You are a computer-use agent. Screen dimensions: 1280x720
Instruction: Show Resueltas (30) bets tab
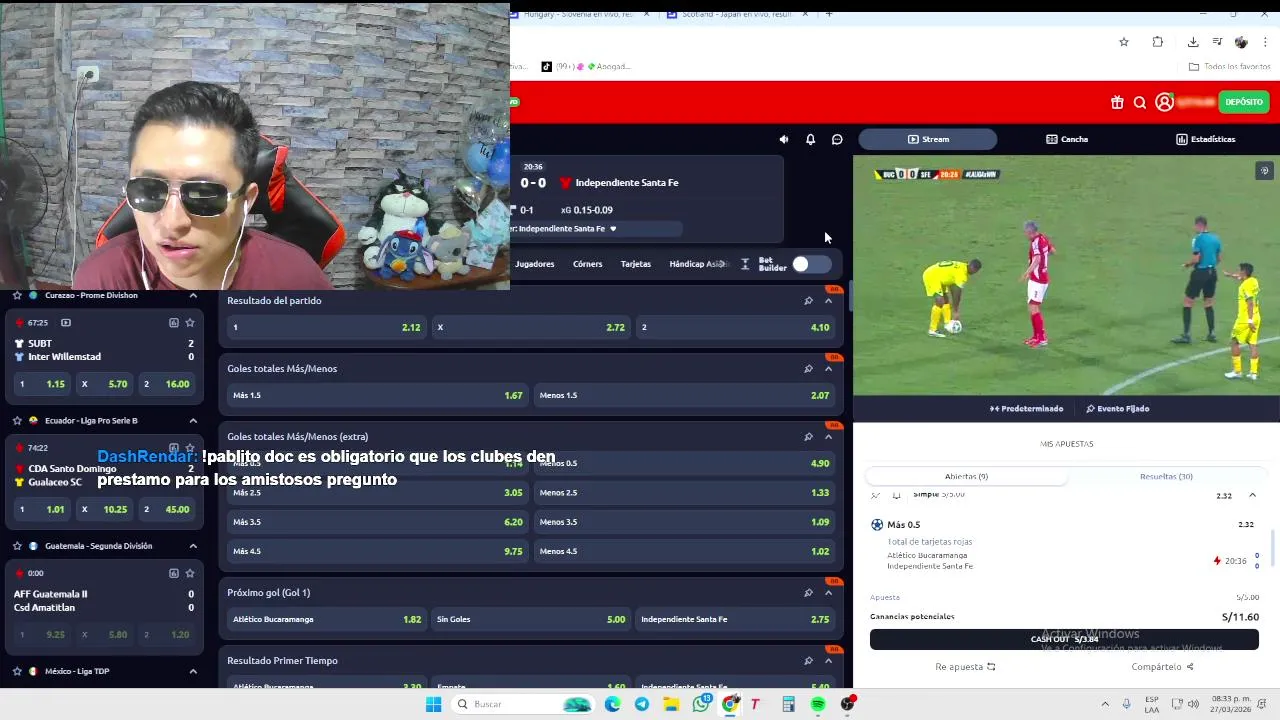(x=1166, y=476)
